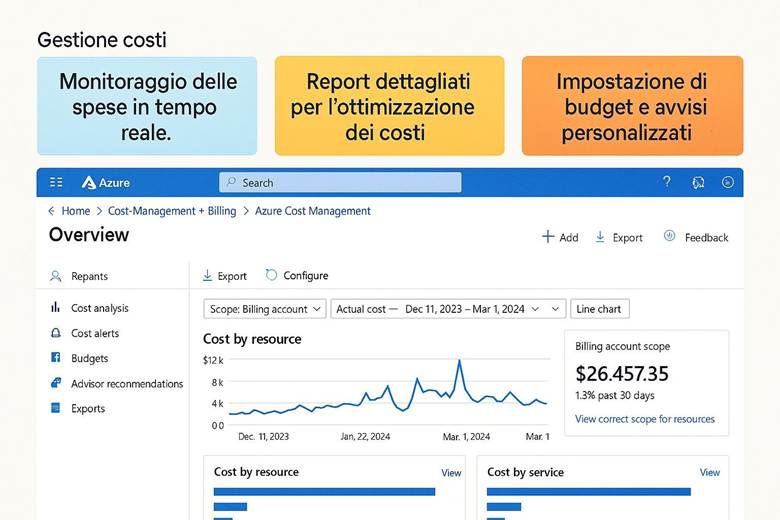Image resolution: width=780 pixels, height=520 pixels.
Task: Open Cost analysis in the sidebar
Action: tap(99, 308)
